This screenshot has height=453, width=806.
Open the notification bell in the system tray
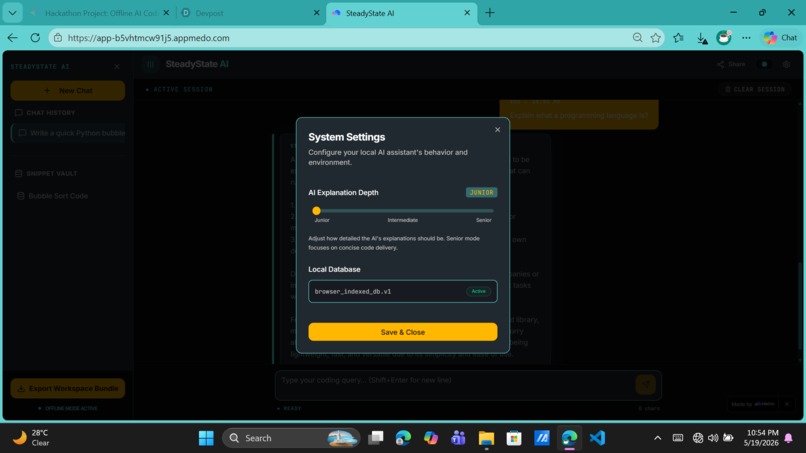pyautogui.click(x=789, y=438)
